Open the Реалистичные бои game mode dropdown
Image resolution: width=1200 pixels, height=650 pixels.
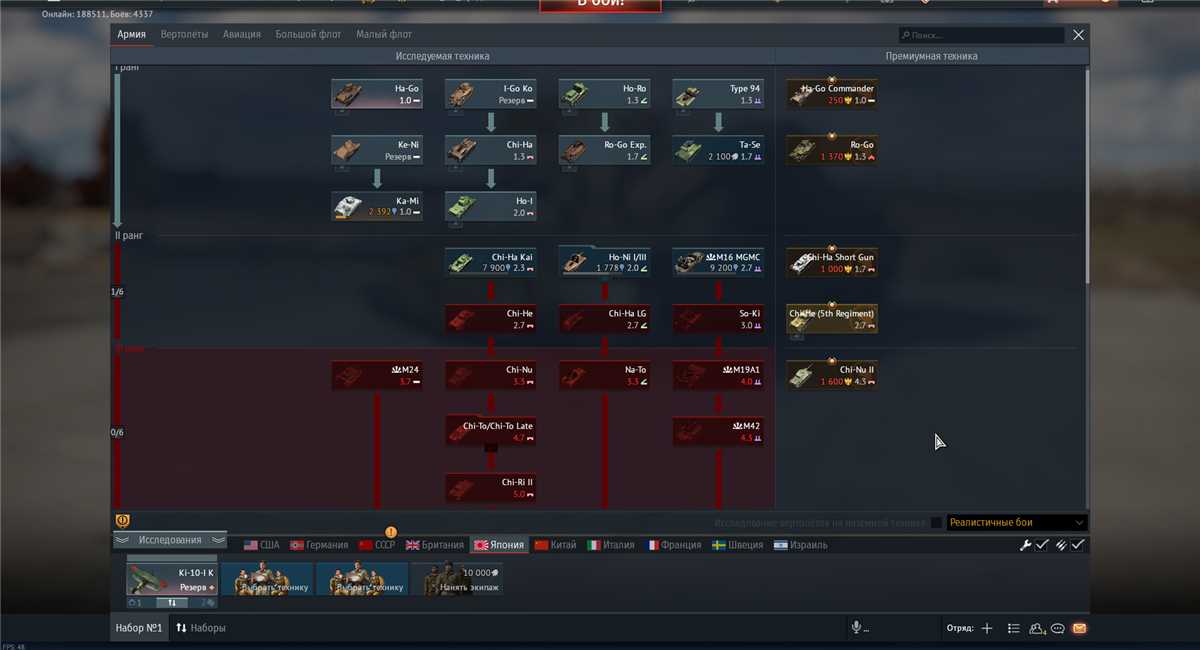pyautogui.click(x=1016, y=522)
